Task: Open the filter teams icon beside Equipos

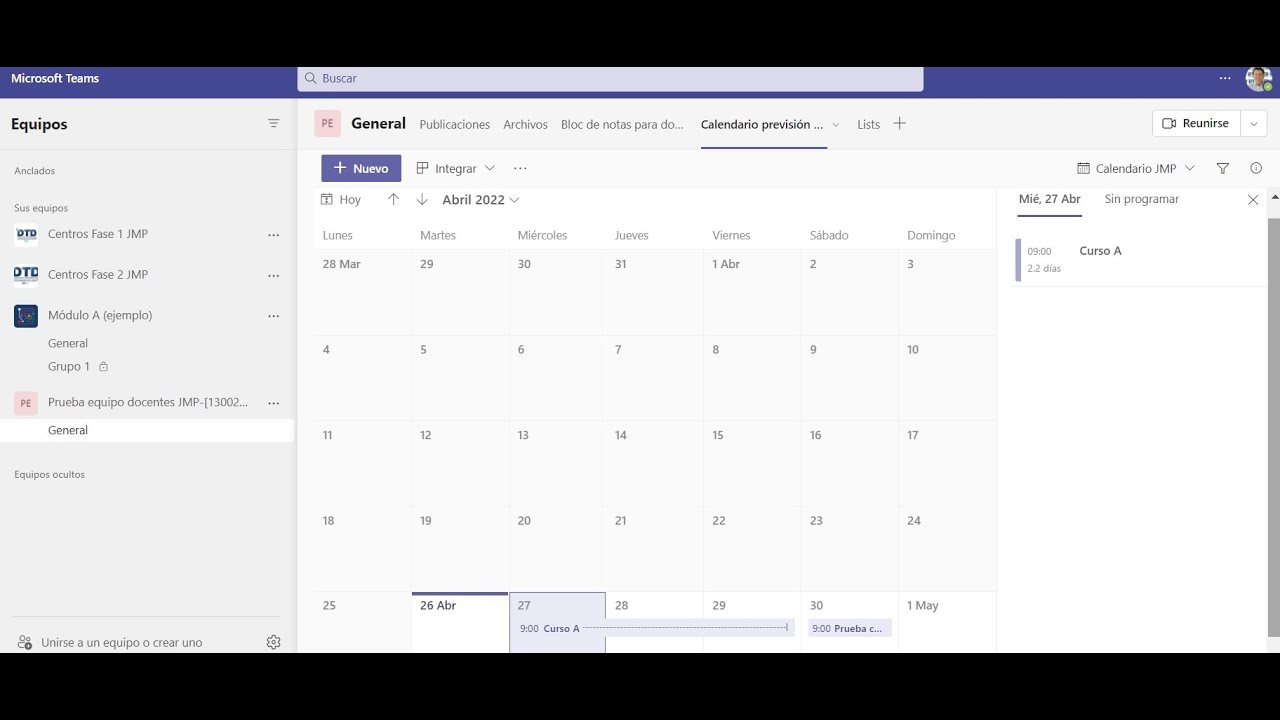Action: point(273,124)
